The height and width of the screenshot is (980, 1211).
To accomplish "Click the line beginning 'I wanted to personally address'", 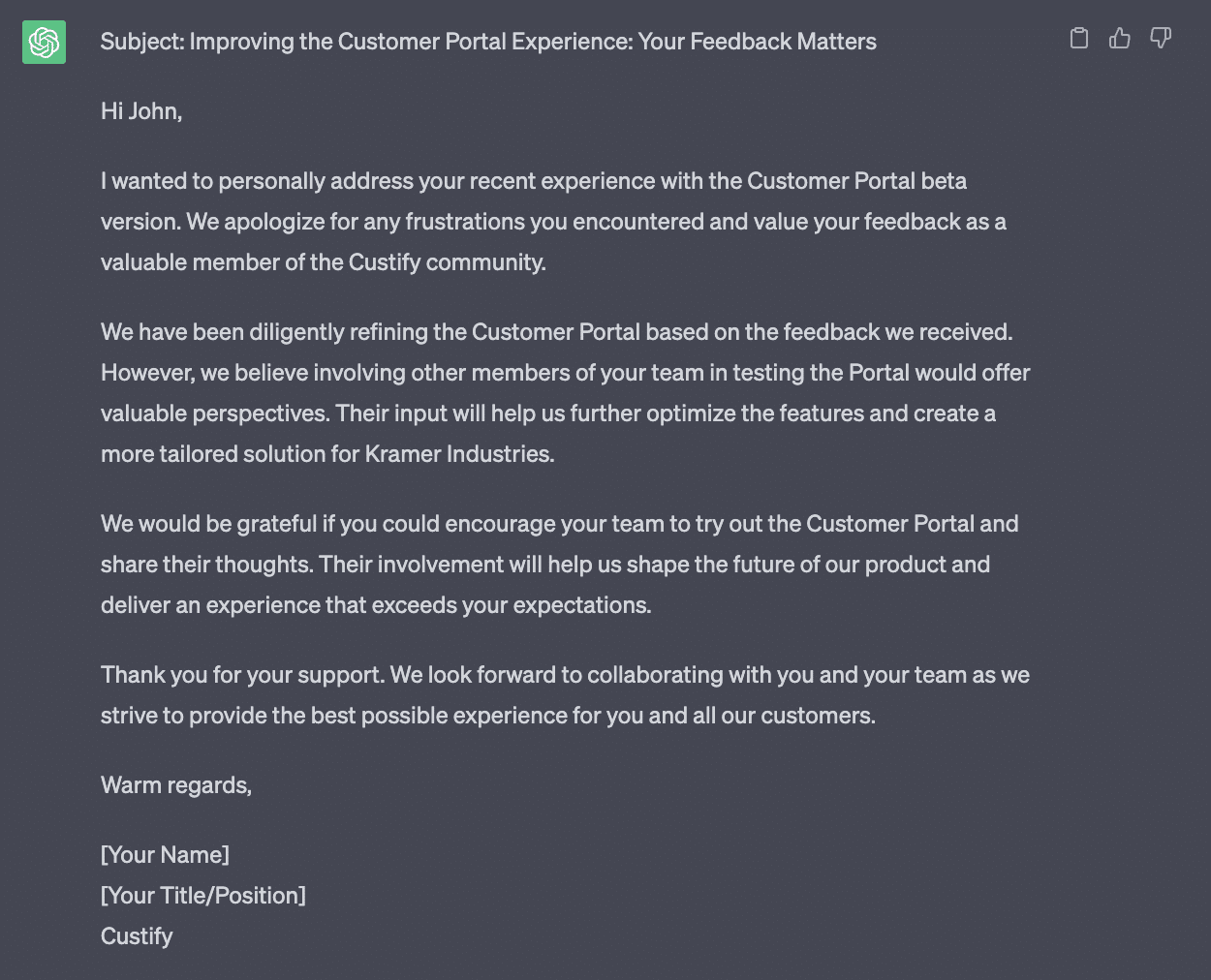I will coord(534,181).
